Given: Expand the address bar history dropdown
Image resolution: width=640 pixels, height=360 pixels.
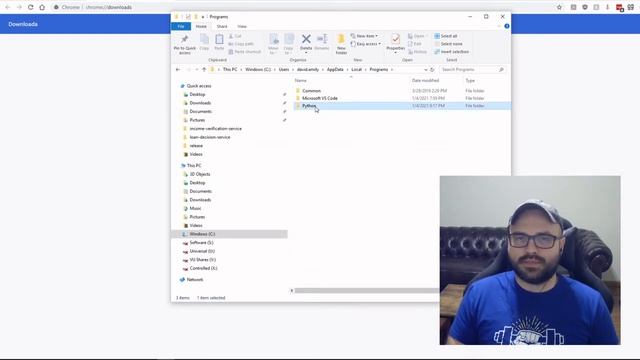Looking at the screenshot, I should click(x=426, y=70).
